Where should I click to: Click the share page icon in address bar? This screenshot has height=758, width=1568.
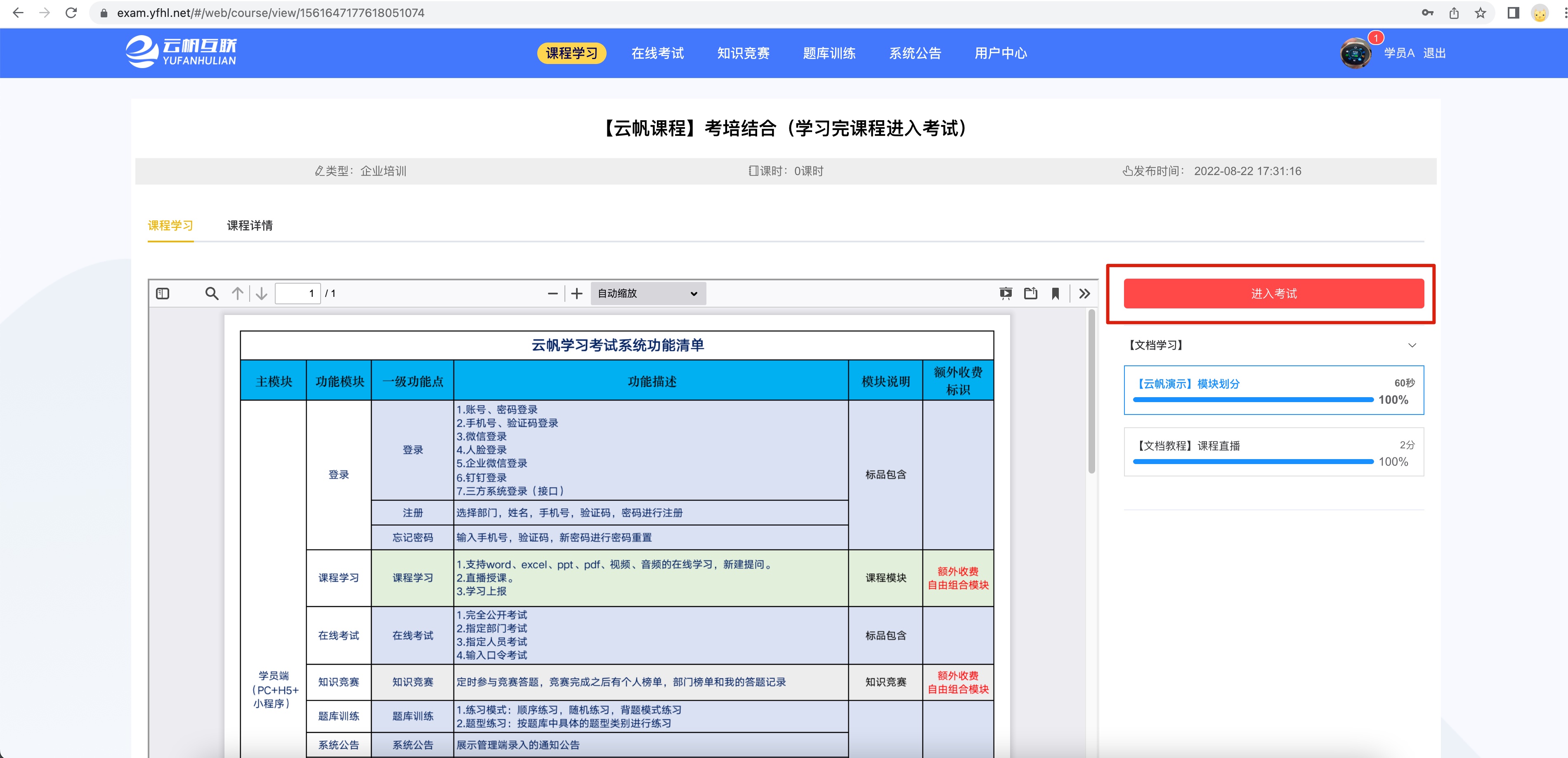(1454, 13)
